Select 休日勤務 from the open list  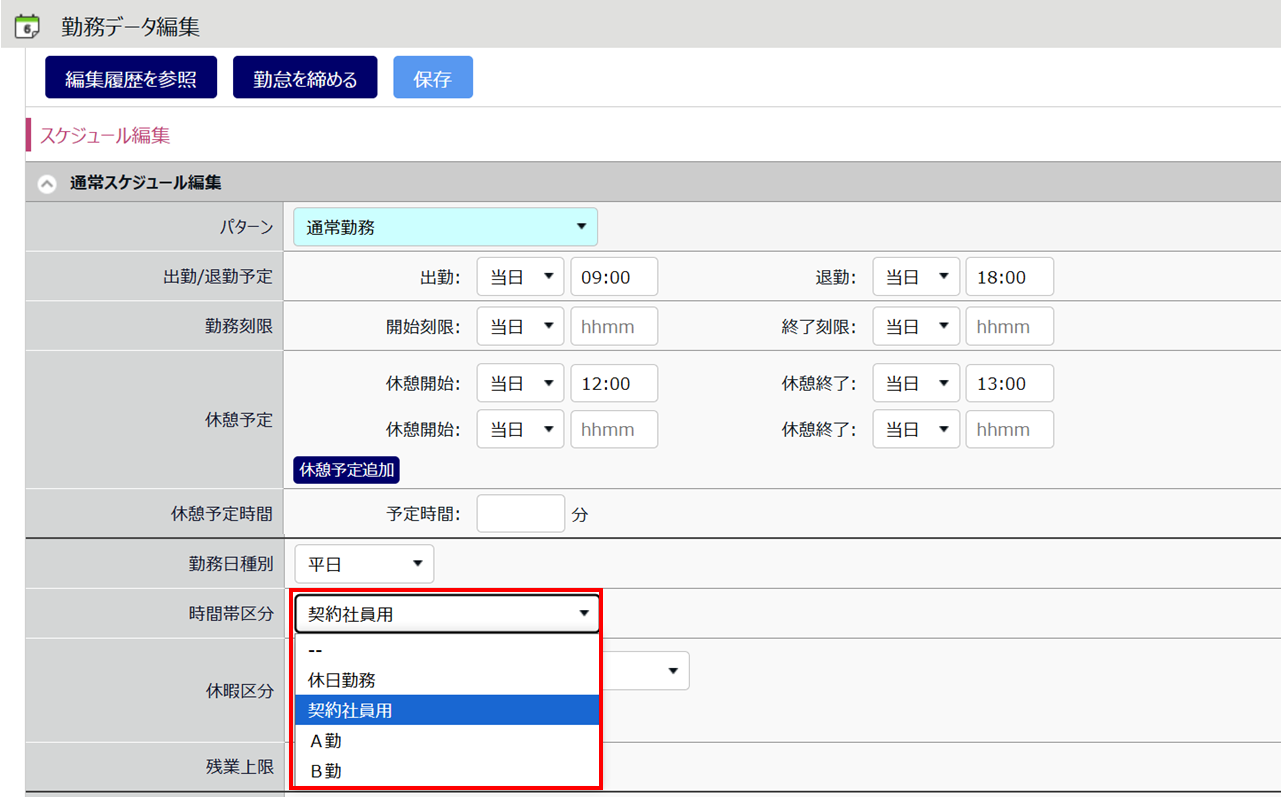pos(342,680)
